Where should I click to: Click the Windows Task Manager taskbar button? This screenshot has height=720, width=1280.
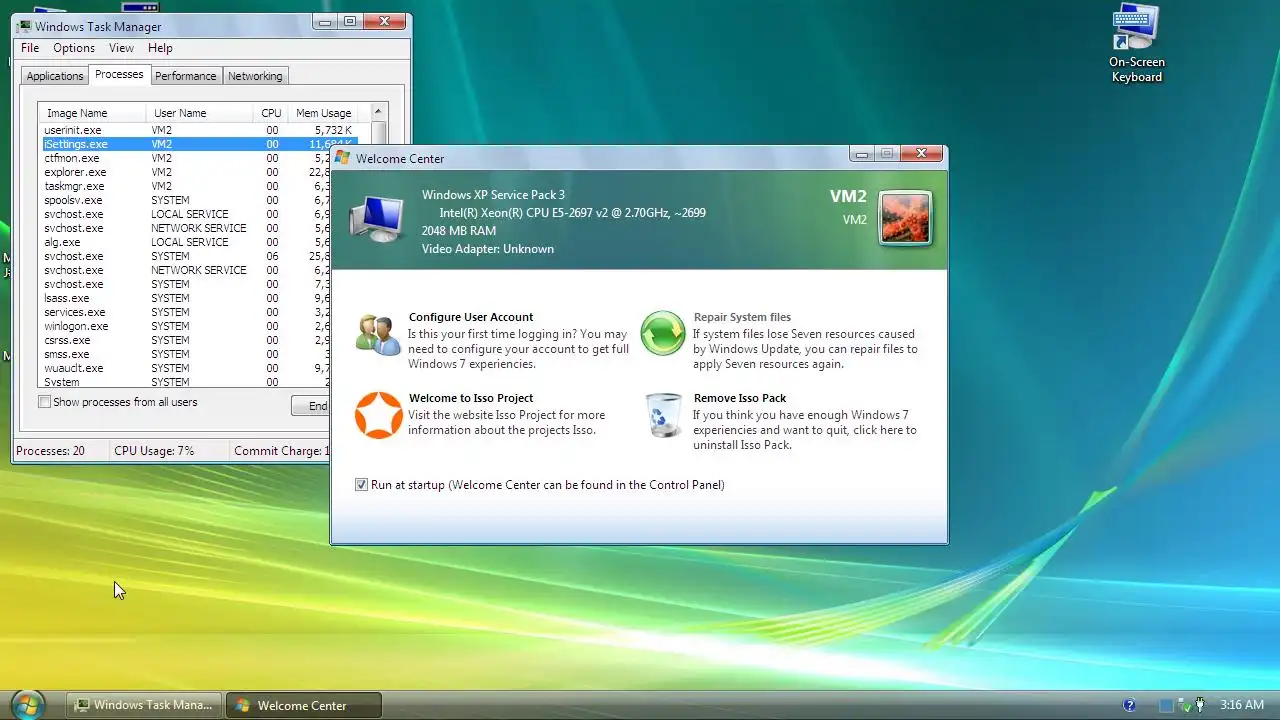pyautogui.click(x=144, y=705)
